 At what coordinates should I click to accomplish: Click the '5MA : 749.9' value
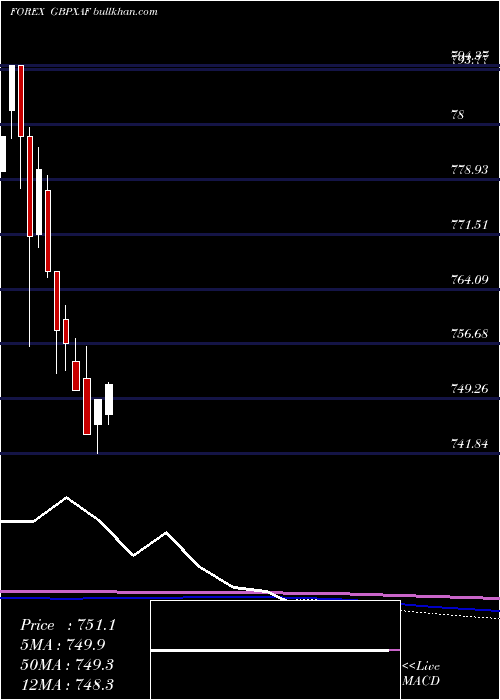[63, 645]
